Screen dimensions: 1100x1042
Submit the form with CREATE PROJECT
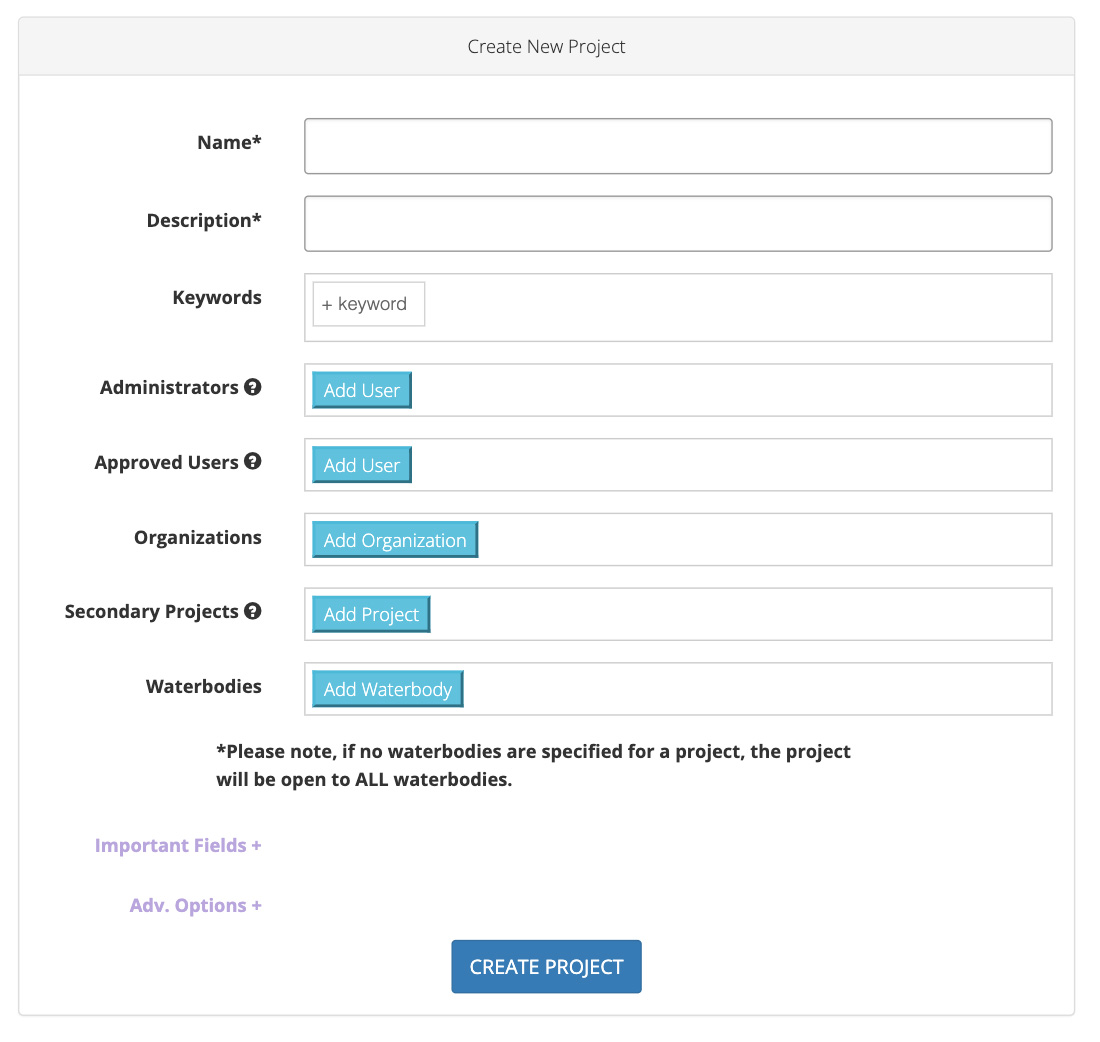coord(546,967)
